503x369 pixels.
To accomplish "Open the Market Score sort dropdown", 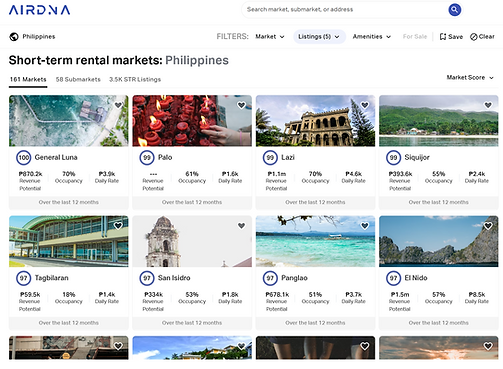I will click(x=470, y=78).
